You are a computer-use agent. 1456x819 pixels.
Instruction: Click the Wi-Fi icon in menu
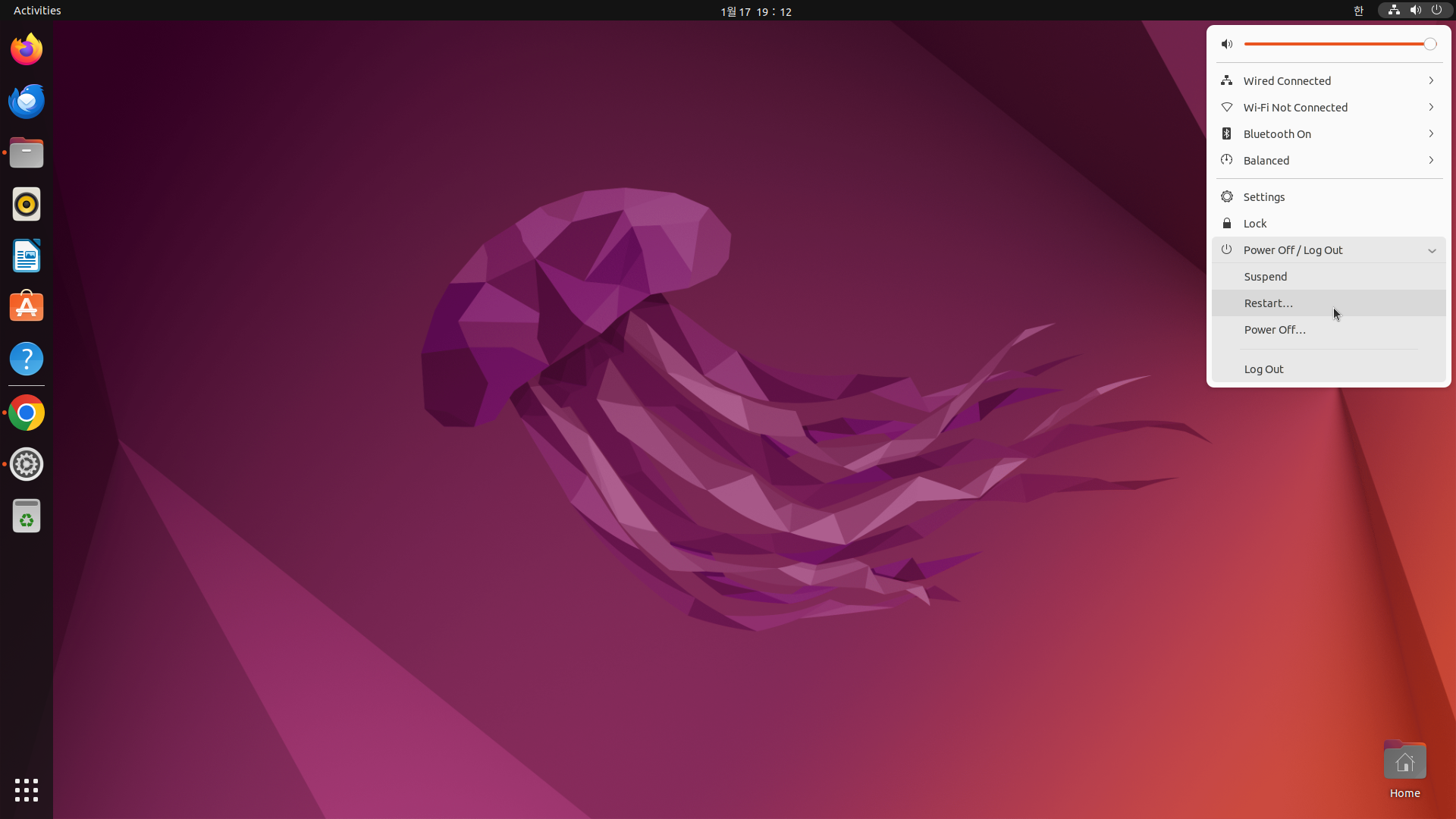(1227, 107)
